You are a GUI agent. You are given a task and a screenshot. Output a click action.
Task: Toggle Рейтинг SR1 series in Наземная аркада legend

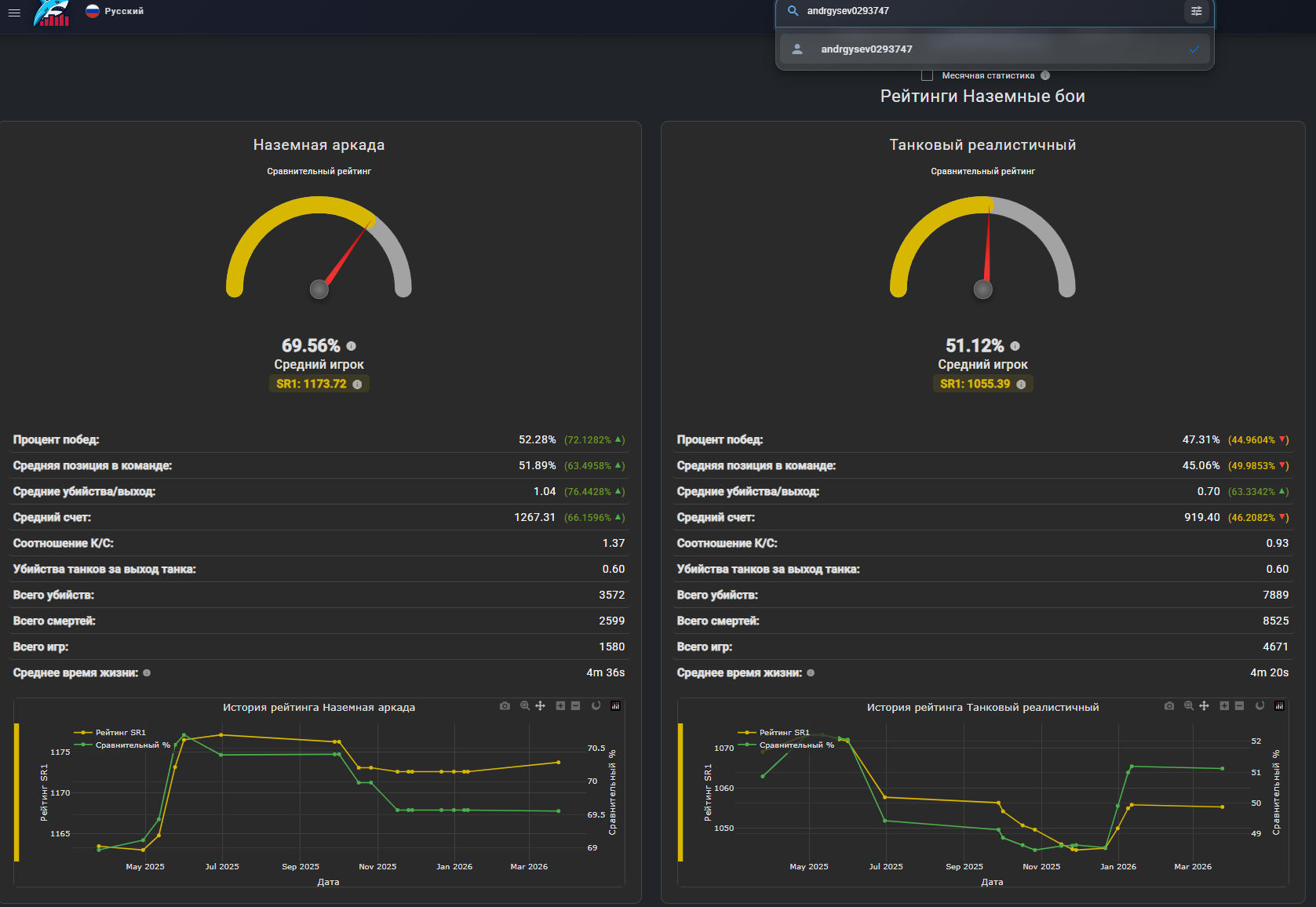pyautogui.click(x=119, y=733)
